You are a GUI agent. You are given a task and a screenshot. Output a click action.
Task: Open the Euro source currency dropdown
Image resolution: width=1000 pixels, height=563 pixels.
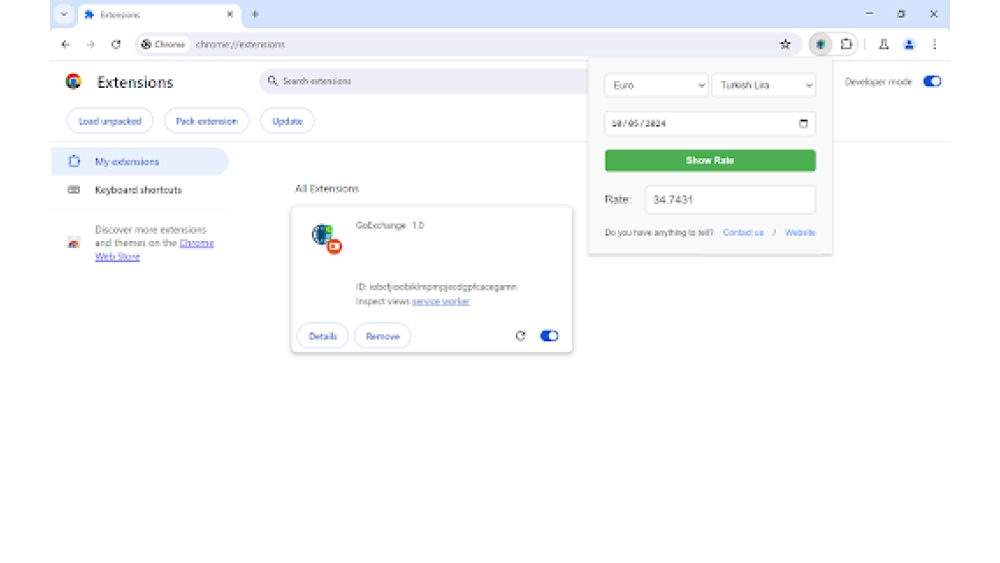656,85
